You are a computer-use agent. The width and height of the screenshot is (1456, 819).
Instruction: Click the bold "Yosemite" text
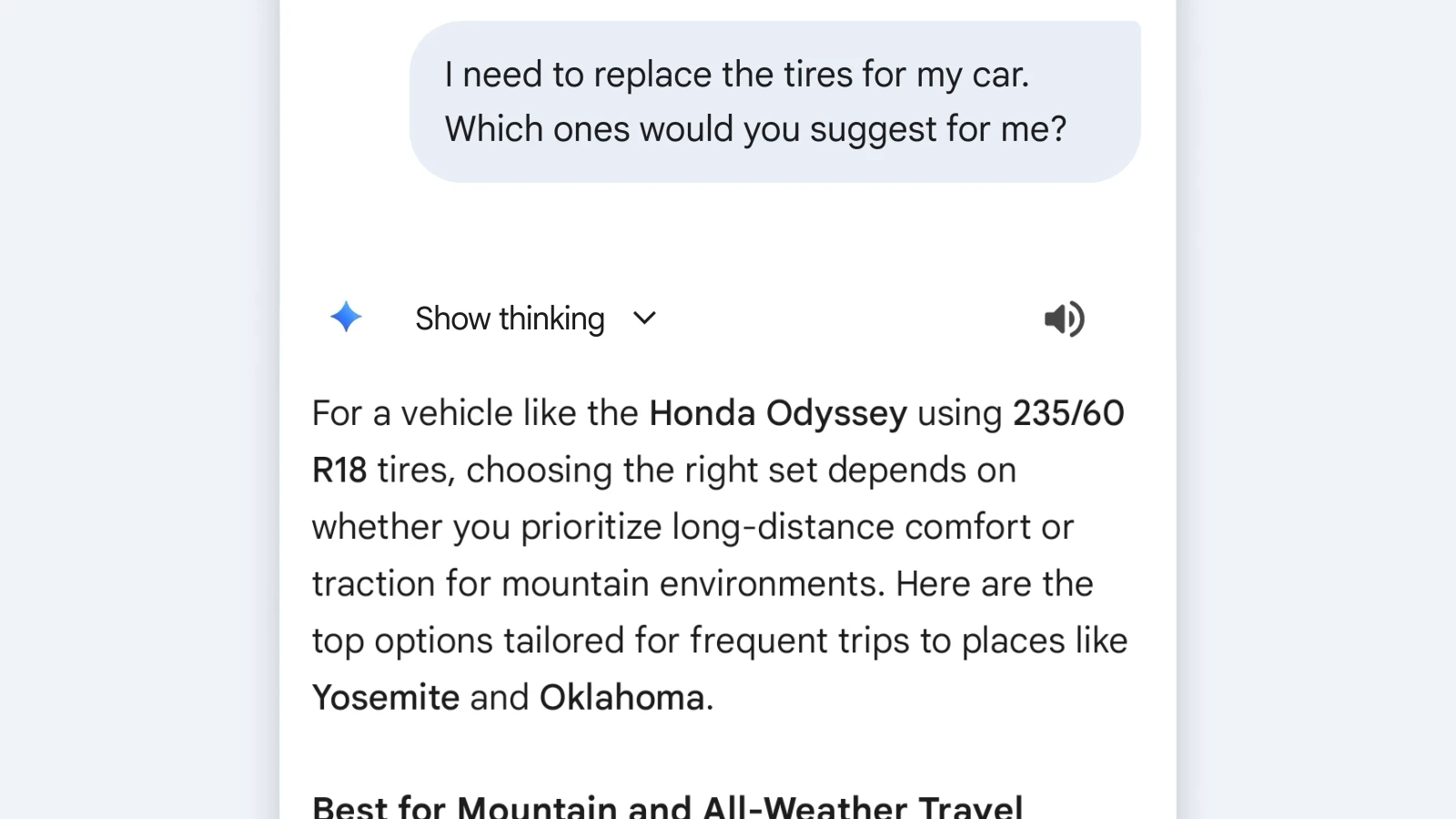tap(386, 698)
